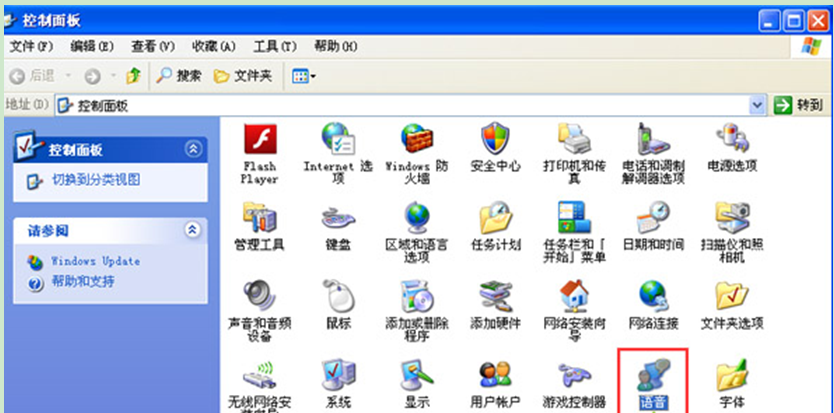The height and width of the screenshot is (413, 834).
Task: Open the views dropdown in toolbar
Action: pyautogui.click(x=303, y=76)
